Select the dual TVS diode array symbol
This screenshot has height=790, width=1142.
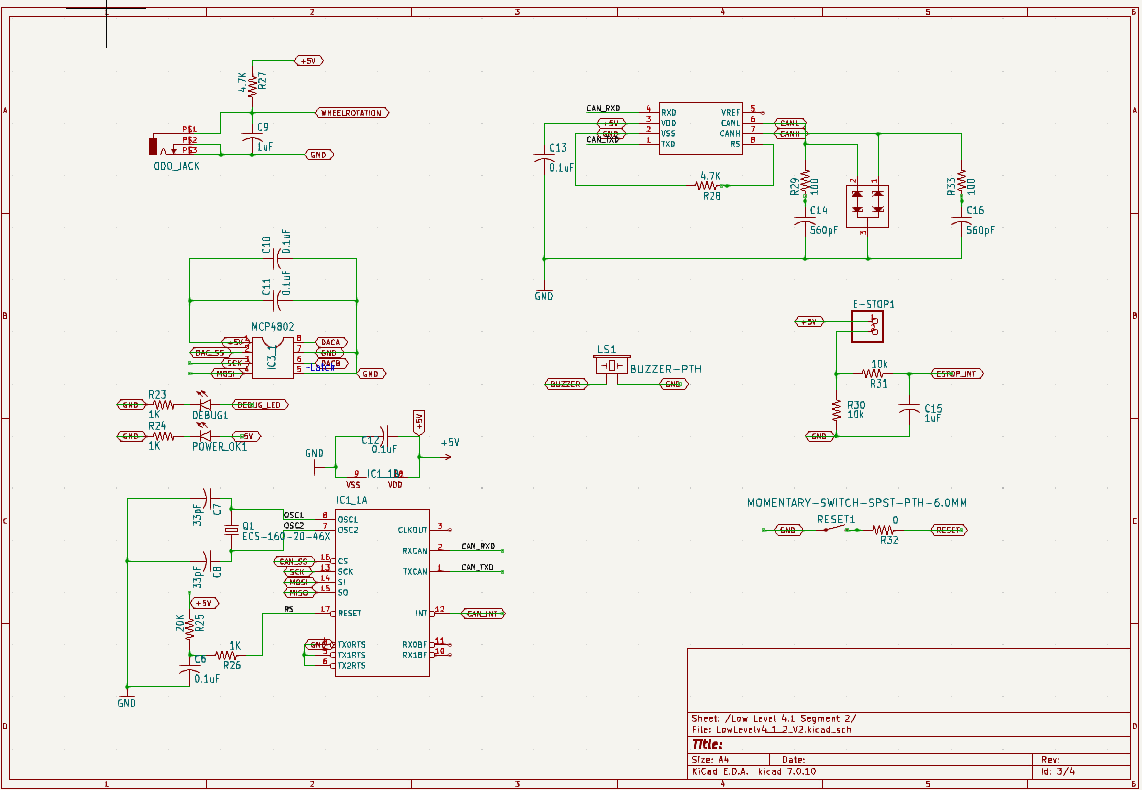click(867, 207)
